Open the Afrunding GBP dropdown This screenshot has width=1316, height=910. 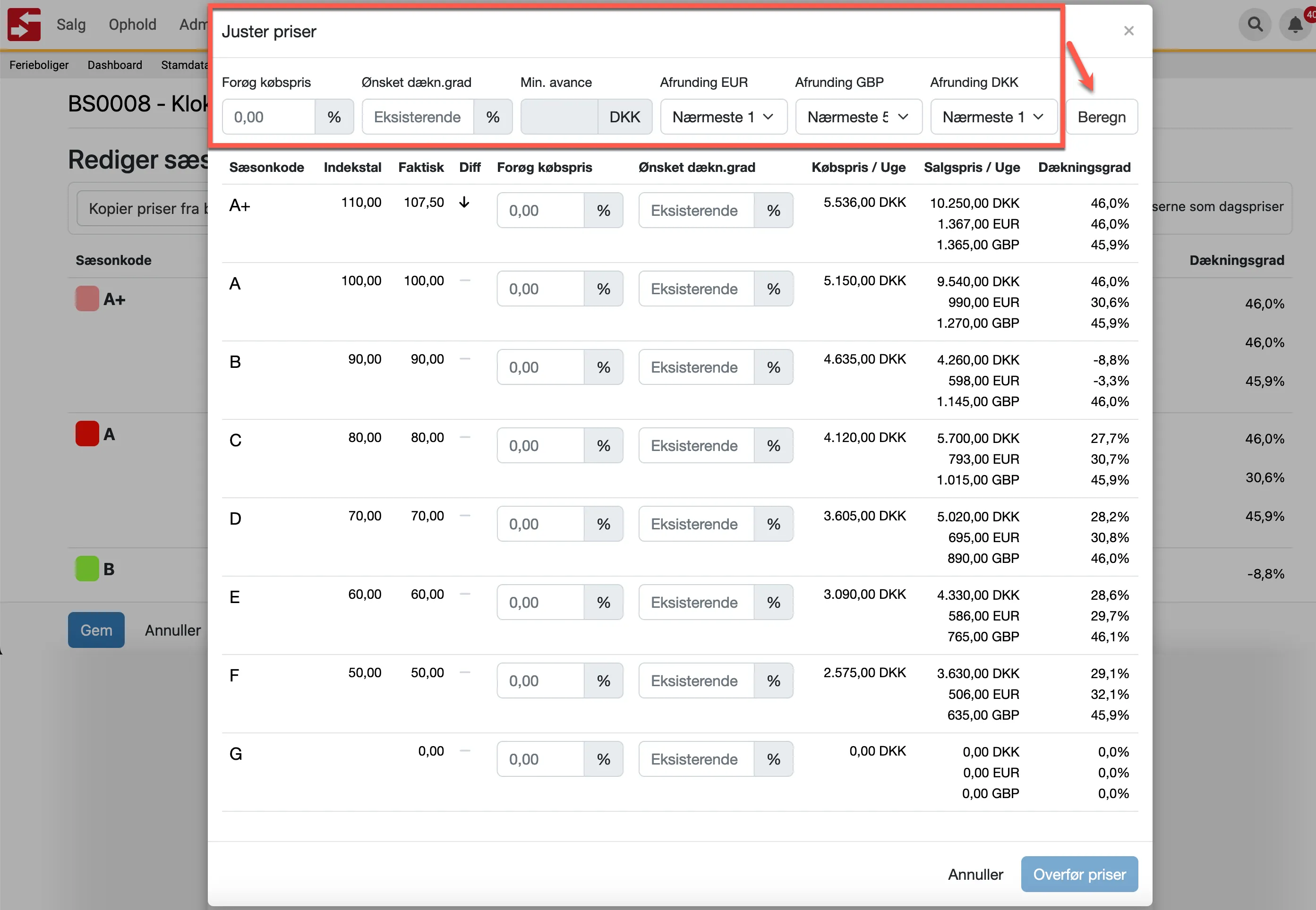click(858, 117)
